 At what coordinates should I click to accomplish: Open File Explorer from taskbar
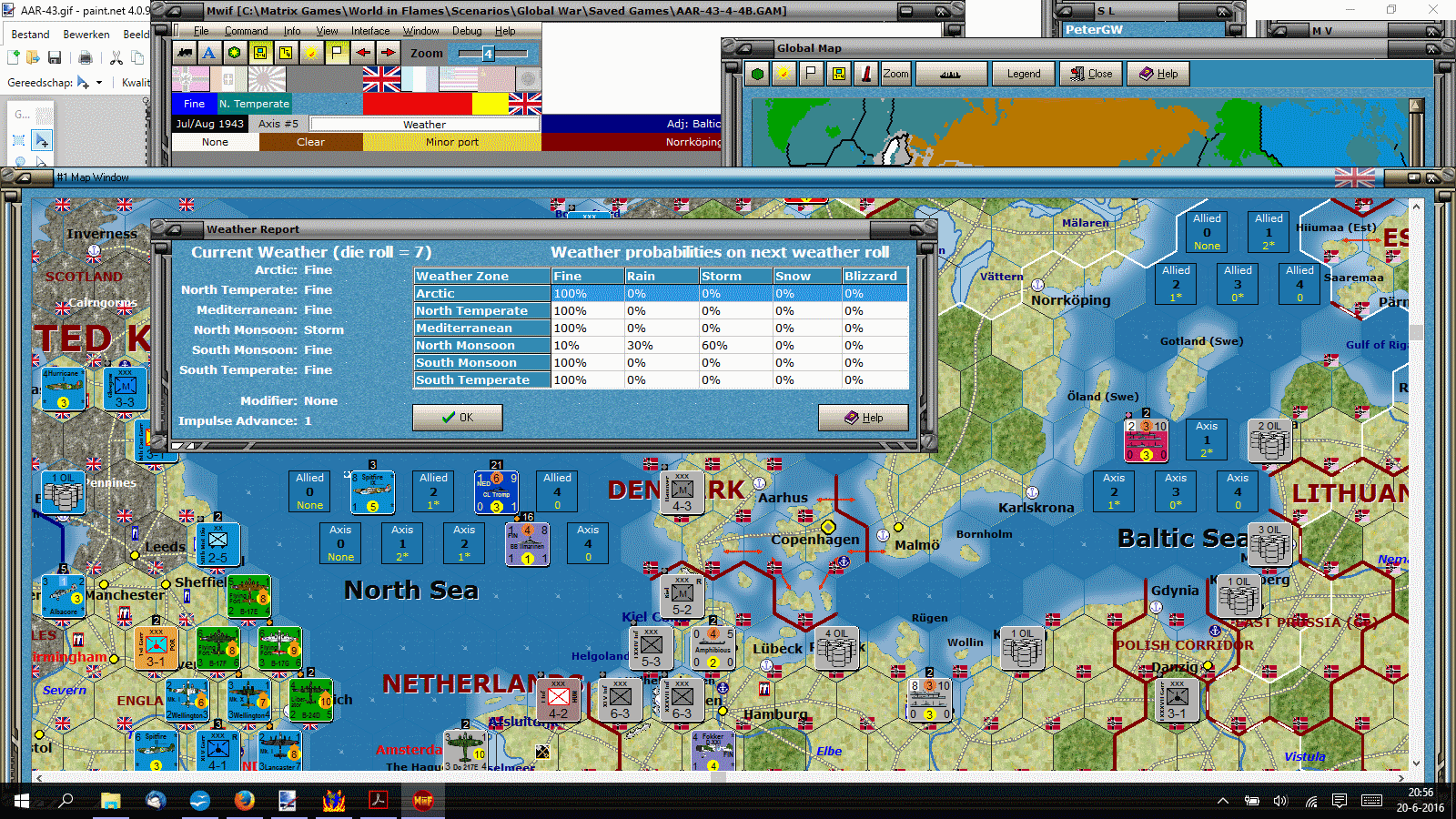pyautogui.click(x=110, y=801)
